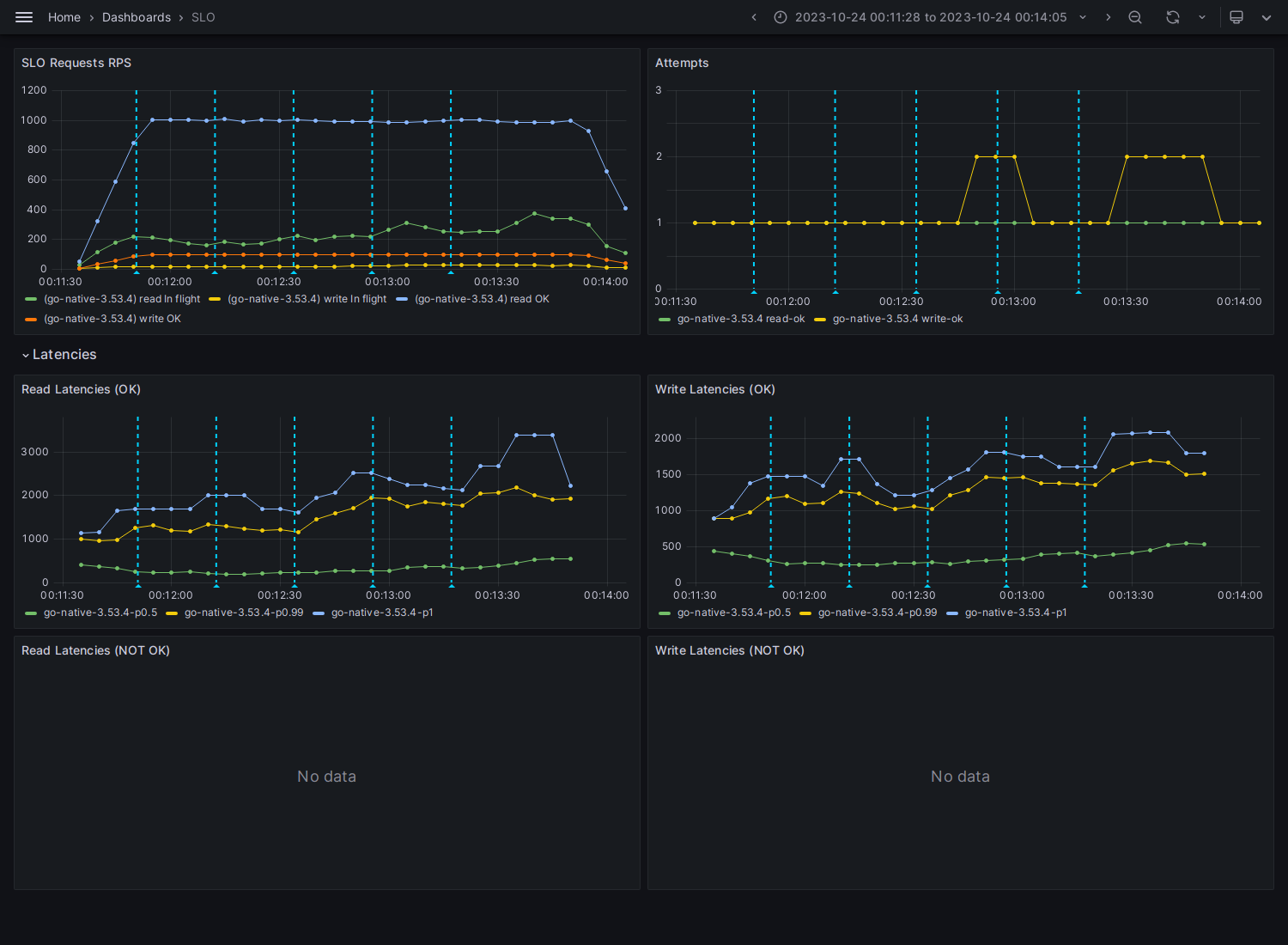The height and width of the screenshot is (945, 1288).
Task: Click annotation marker near 00:13:00 in Attempts
Action: [997, 292]
